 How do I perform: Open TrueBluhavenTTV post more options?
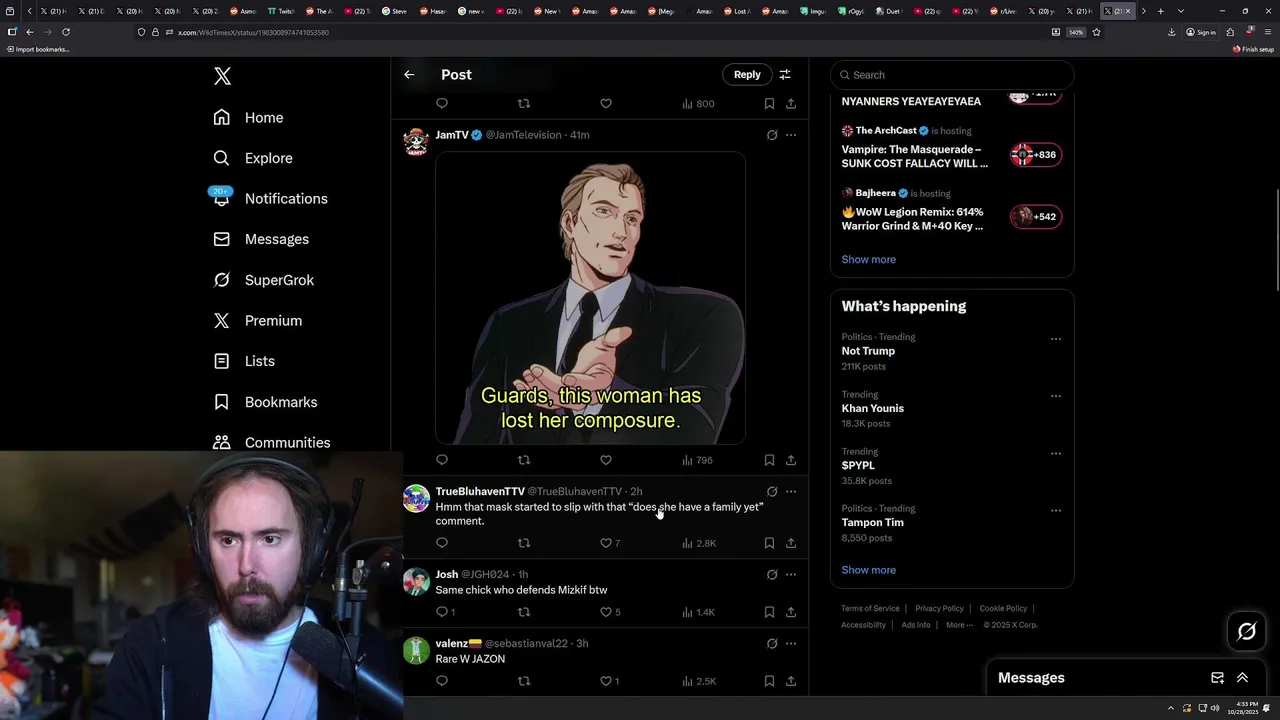tap(791, 492)
